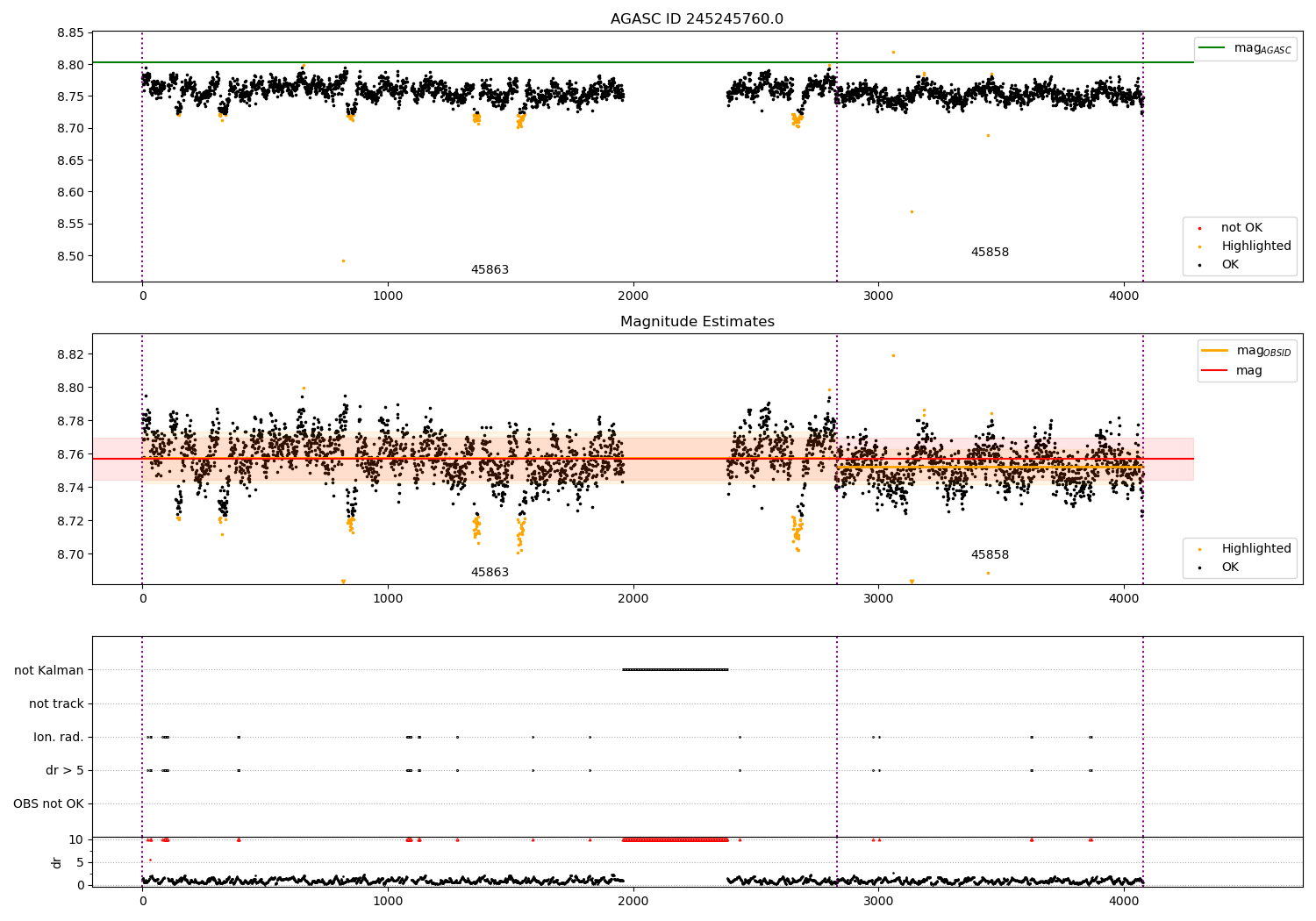Click 45863 label in Magnitude Estimates plot
The height and width of the screenshot is (921, 1316).
pos(490,573)
